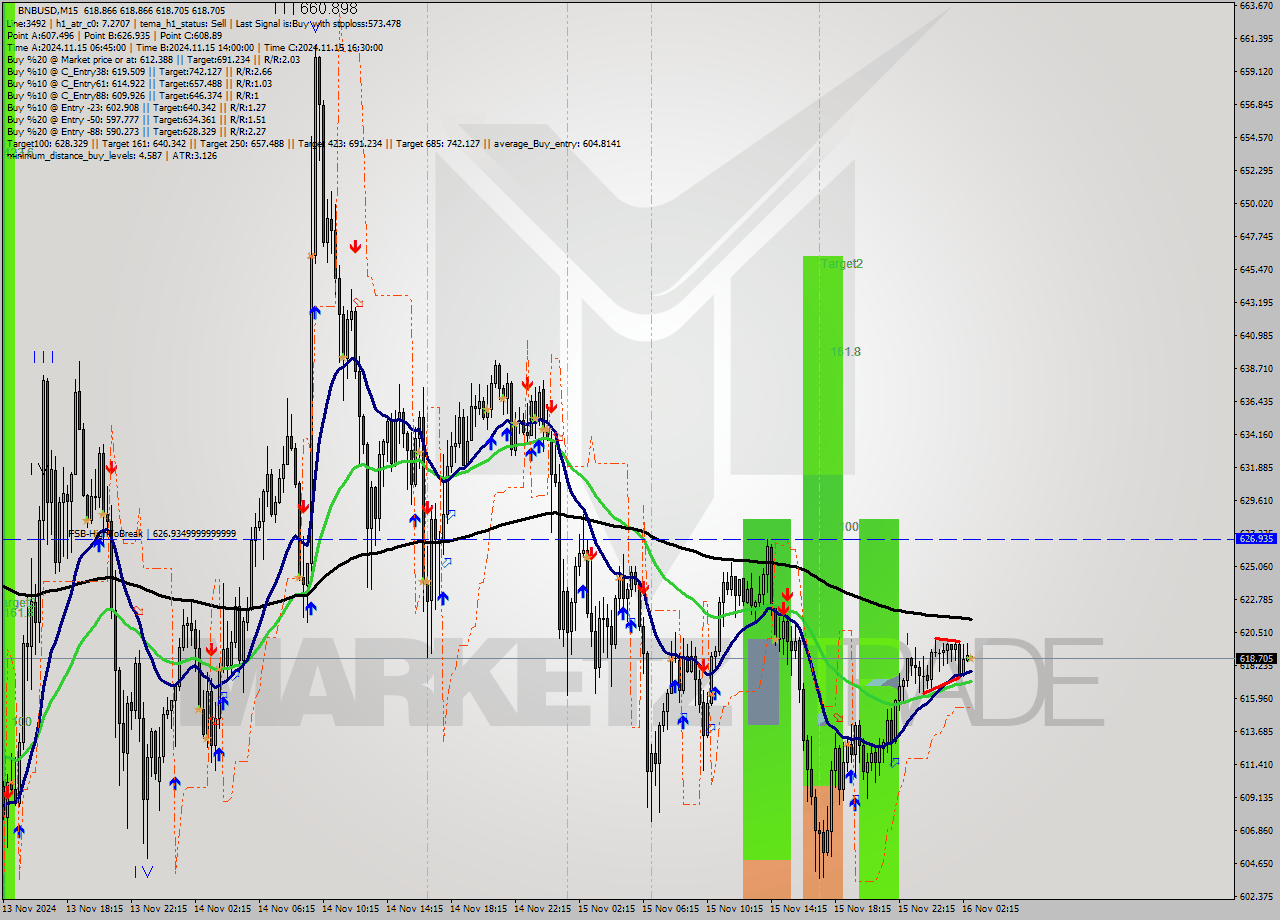Click 615.960 on the price scale
Viewport: 1280px width, 920px height.
click(1255, 698)
